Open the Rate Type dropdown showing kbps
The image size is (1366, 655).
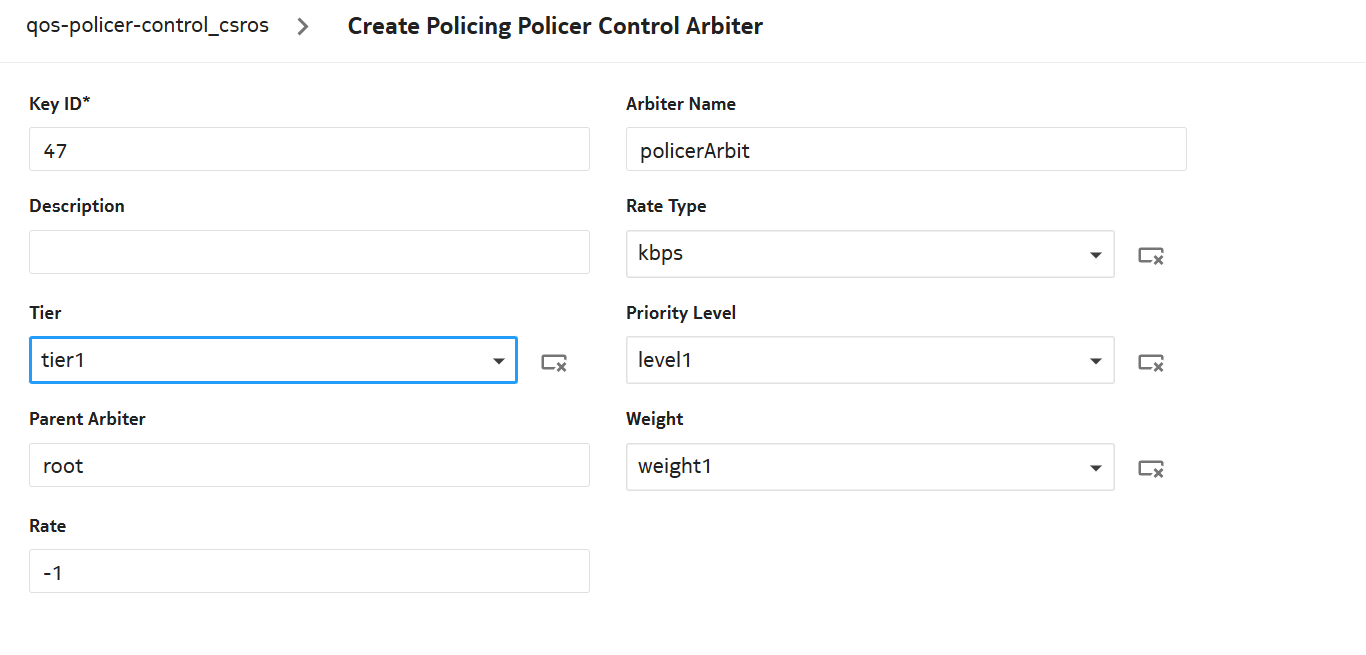coord(869,254)
